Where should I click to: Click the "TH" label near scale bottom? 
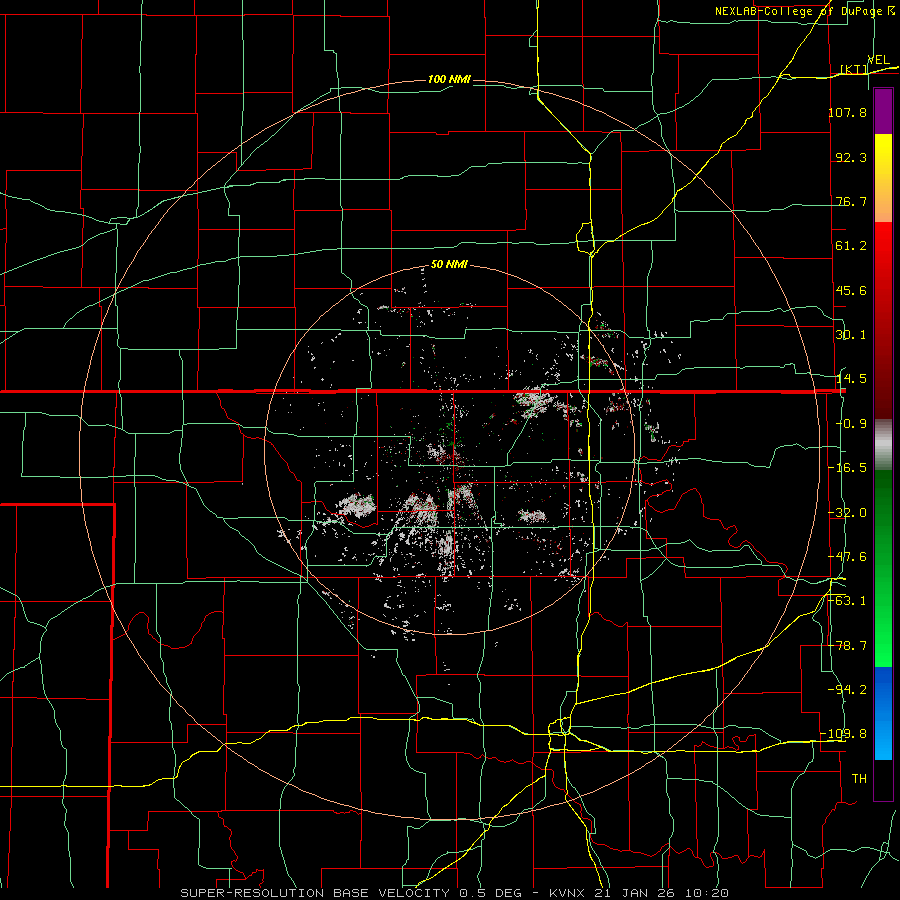pyautogui.click(x=859, y=779)
